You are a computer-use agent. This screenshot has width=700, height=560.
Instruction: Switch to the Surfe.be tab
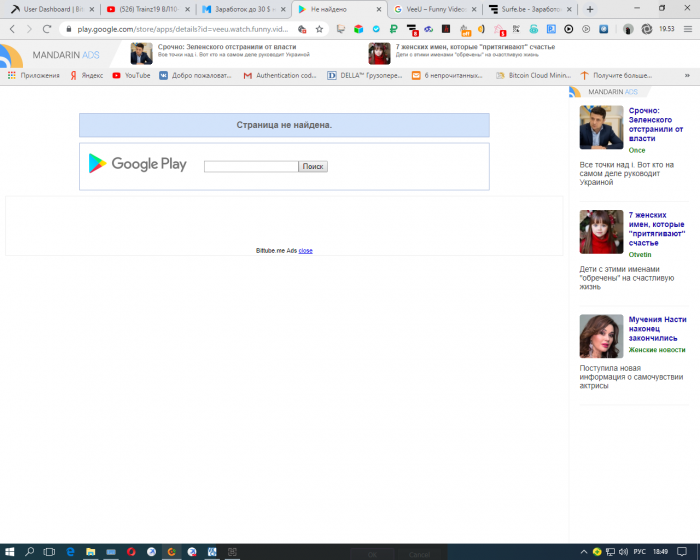tap(530, 9)
